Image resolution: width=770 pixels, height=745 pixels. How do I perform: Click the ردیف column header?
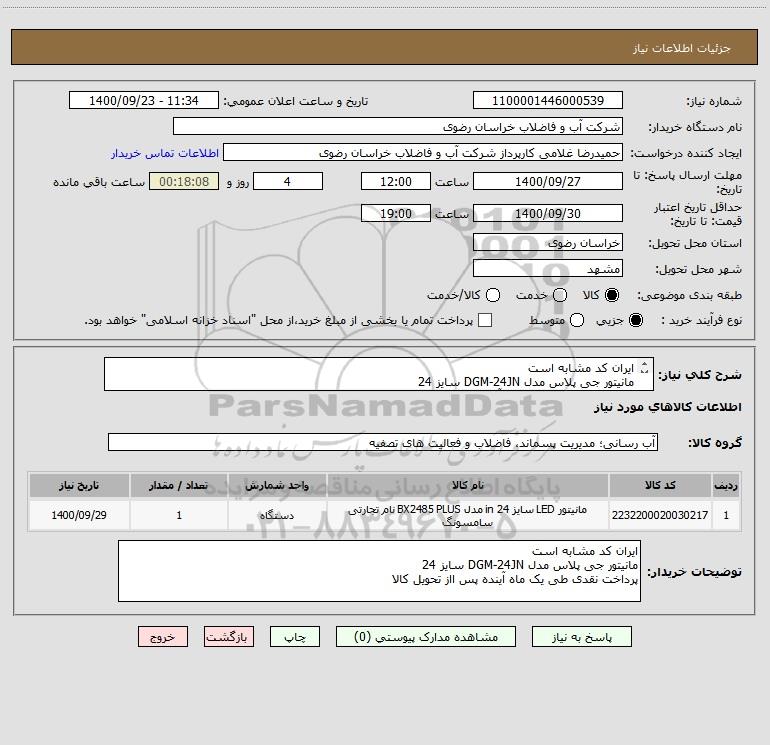pyautogui.click(x=726, y=486)
